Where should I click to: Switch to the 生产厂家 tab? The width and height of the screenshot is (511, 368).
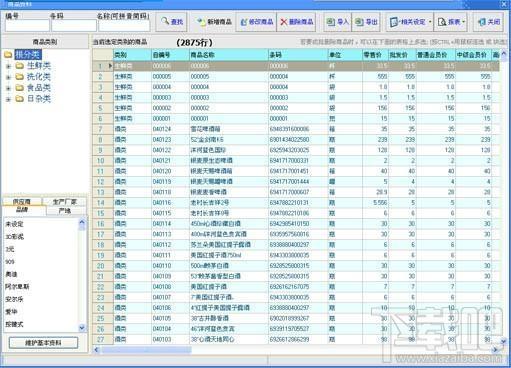coord(65,202)
